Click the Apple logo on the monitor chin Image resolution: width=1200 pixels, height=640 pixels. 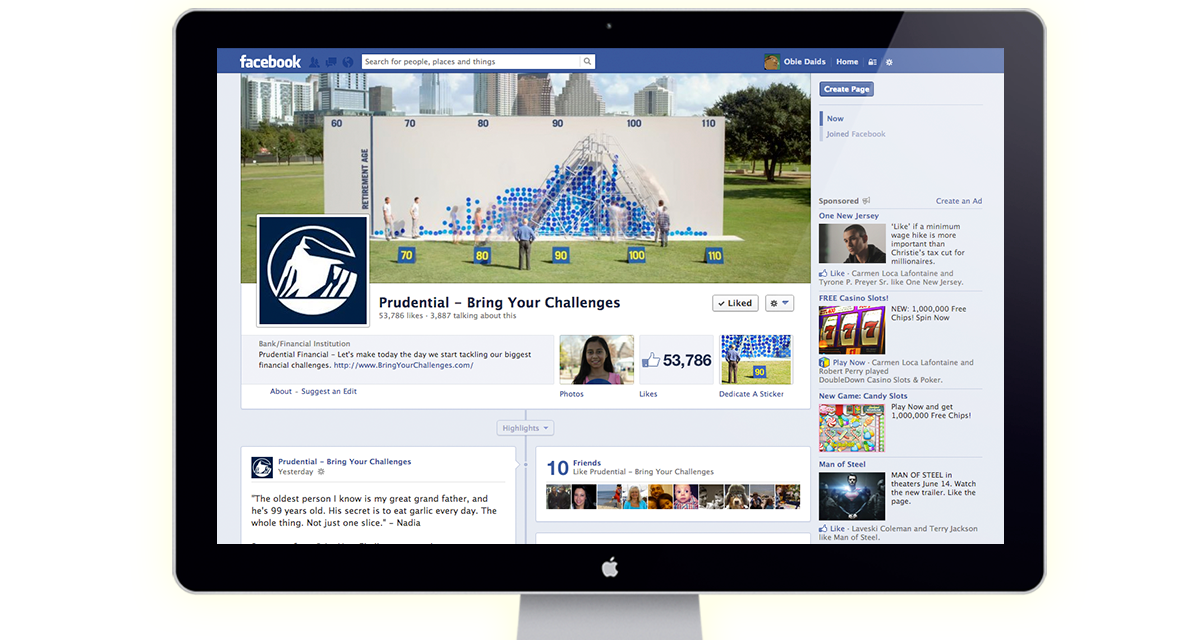coord(610,568)
